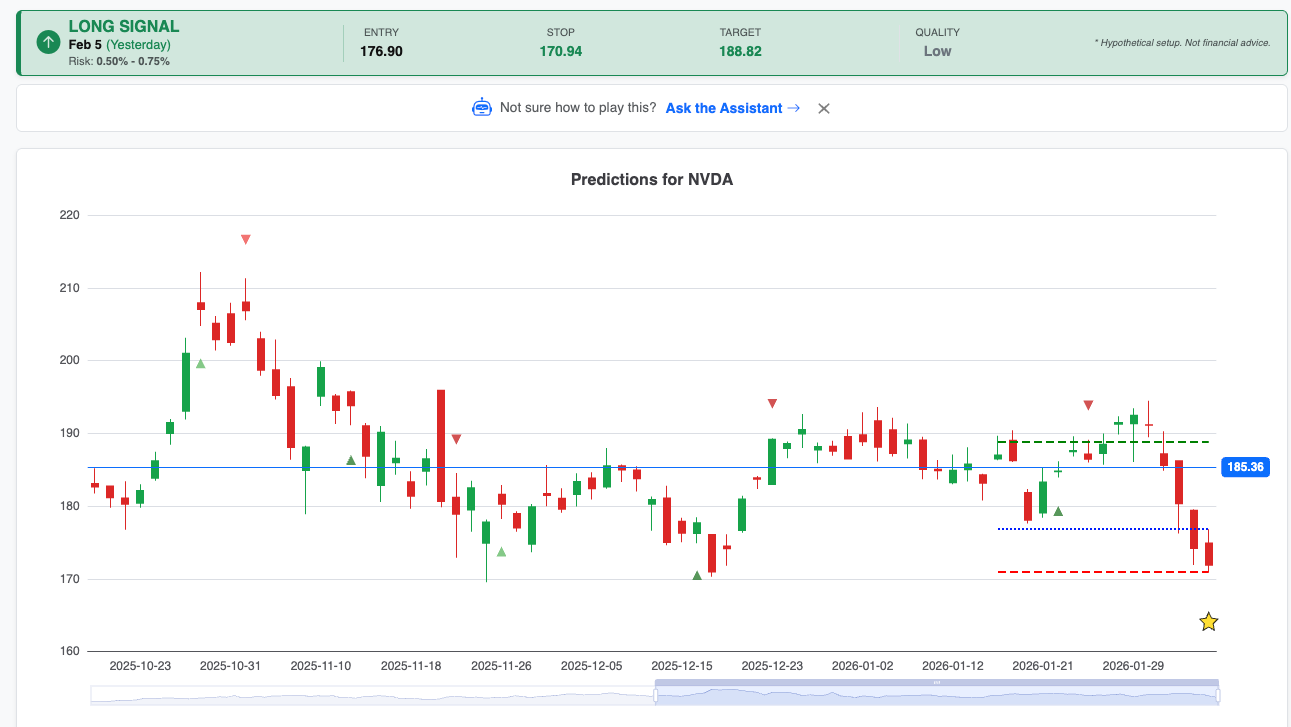Open the Ask the Assistant link
The image size is (1291, 727).
pyautogui.click(x=732, y=108)
